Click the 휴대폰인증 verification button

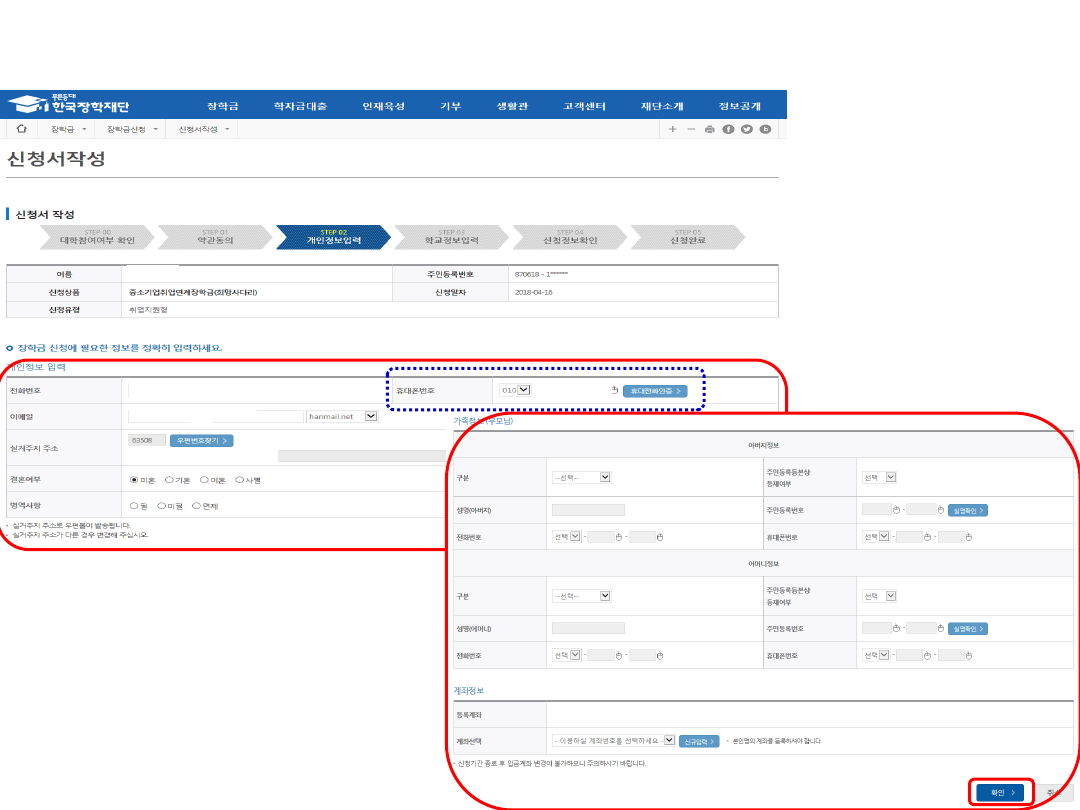[x=654, y=391]
